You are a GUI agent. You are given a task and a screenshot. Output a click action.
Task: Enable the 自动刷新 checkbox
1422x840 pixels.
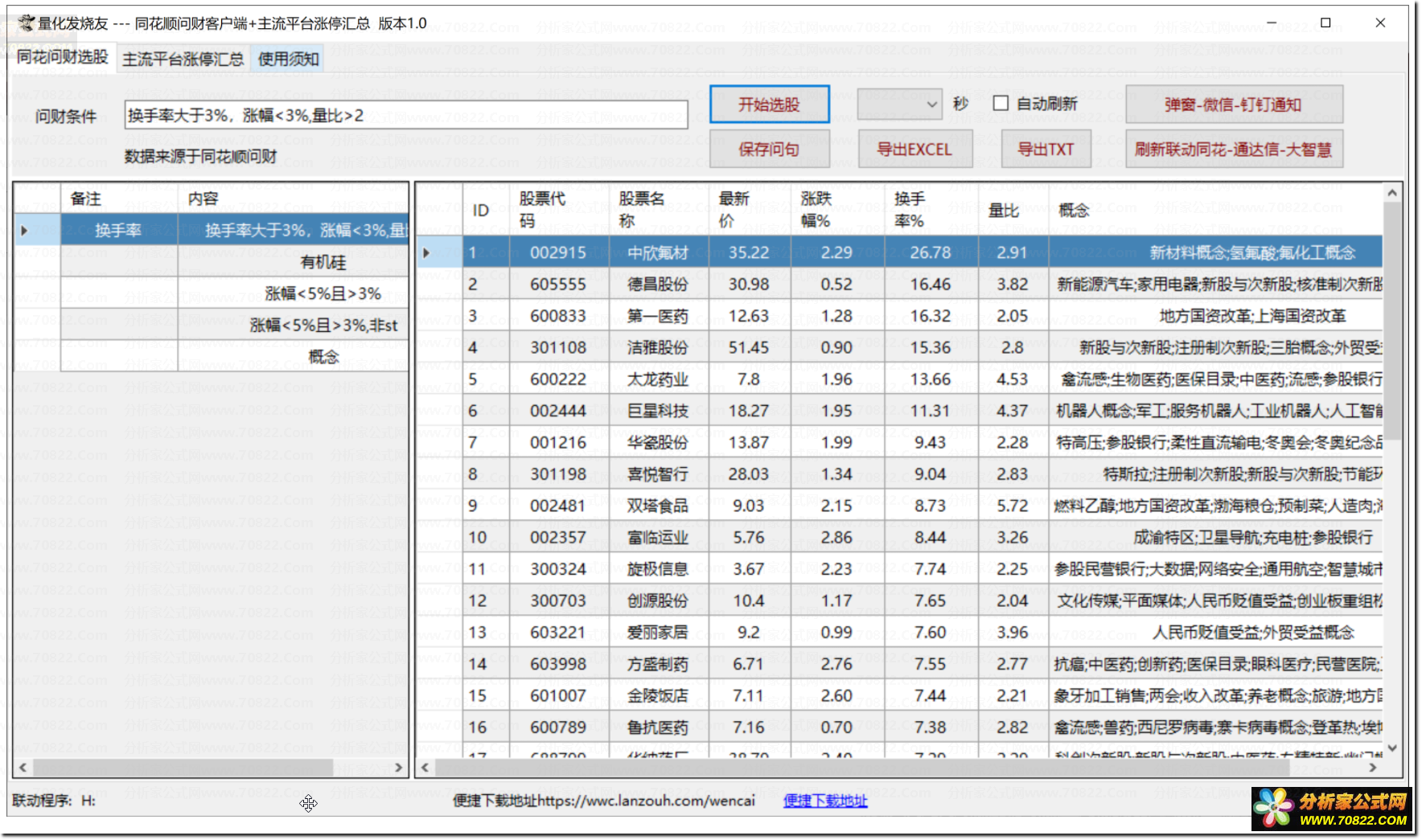[1001, 104]
